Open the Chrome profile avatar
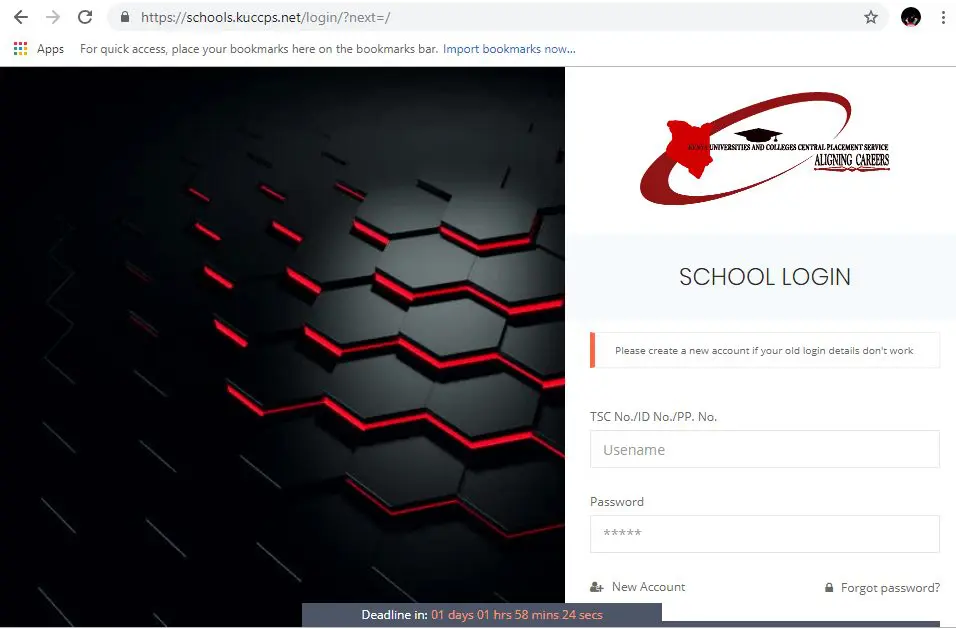Screen dimensions: 956x629 coord(910,17)
